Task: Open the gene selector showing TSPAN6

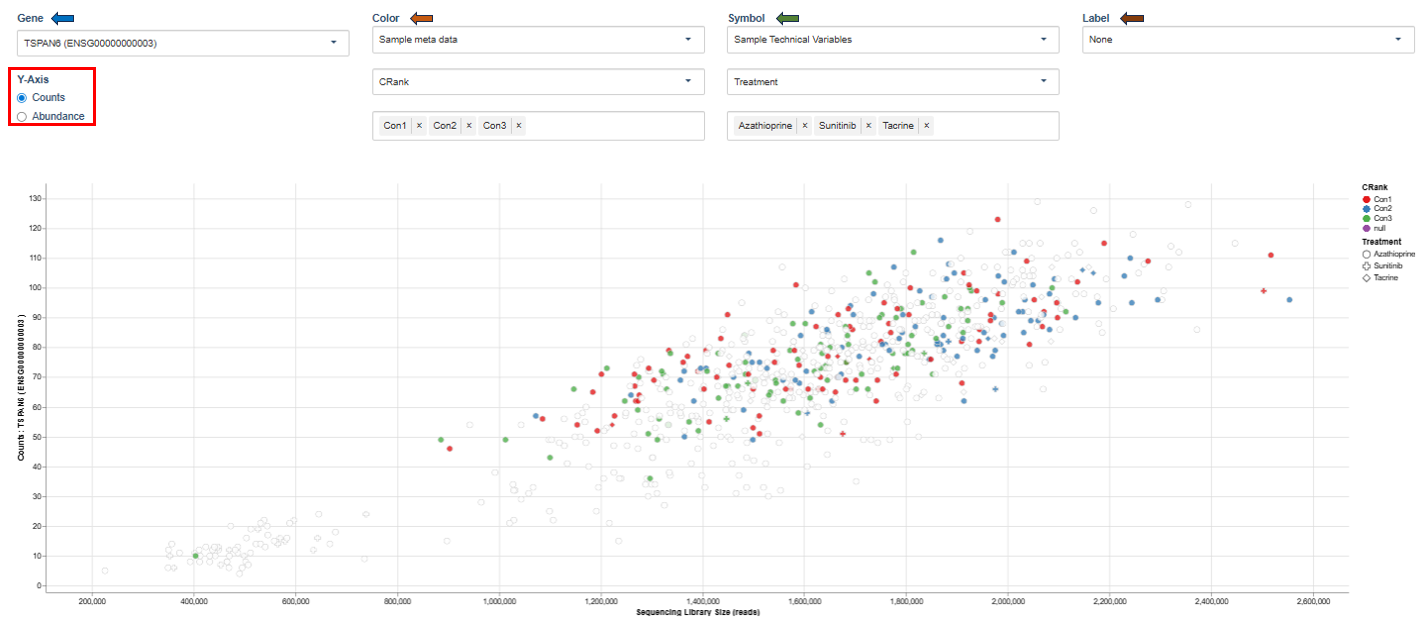Action: (180, 43)
